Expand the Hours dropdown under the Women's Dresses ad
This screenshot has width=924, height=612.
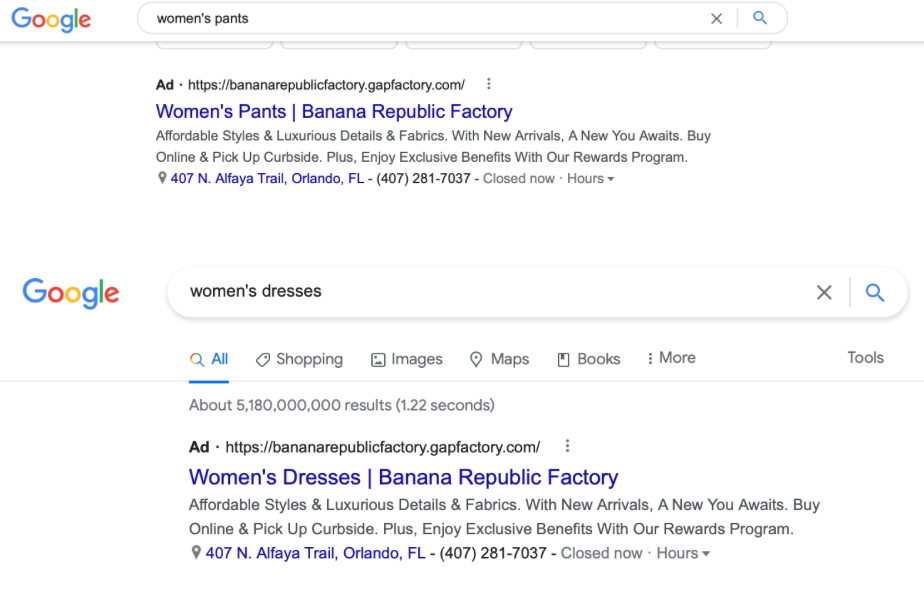point(684,553)
